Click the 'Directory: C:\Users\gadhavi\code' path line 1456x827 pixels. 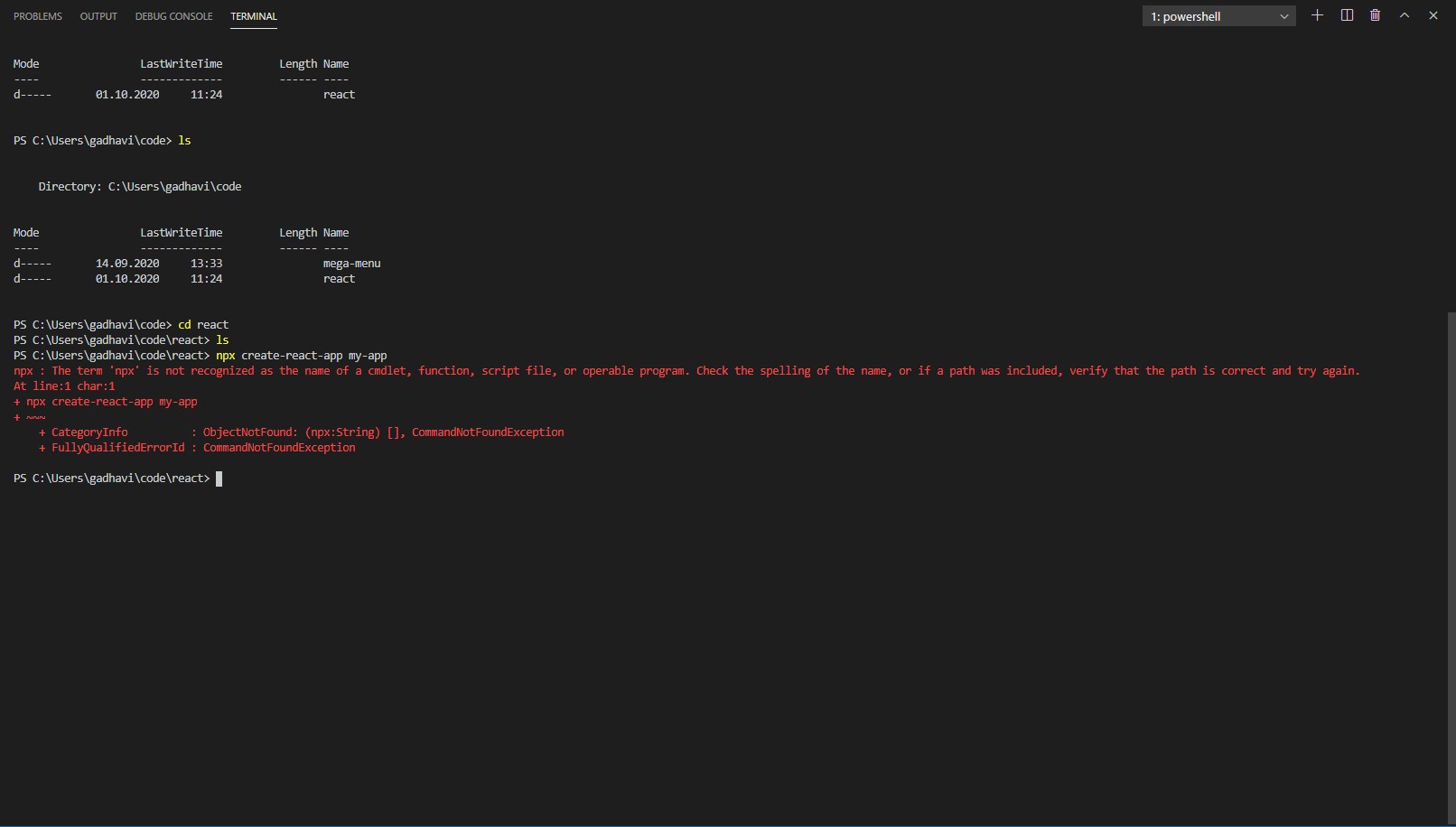coord(139,186)
